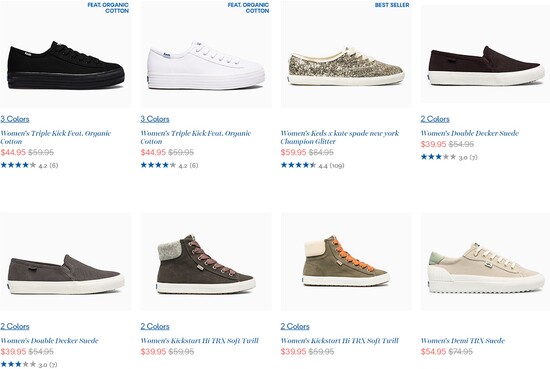This screenshot has width=550, height=369.
Task: Show 2 Colors under gray Double Decker Suede
Action: pos(15,326)
